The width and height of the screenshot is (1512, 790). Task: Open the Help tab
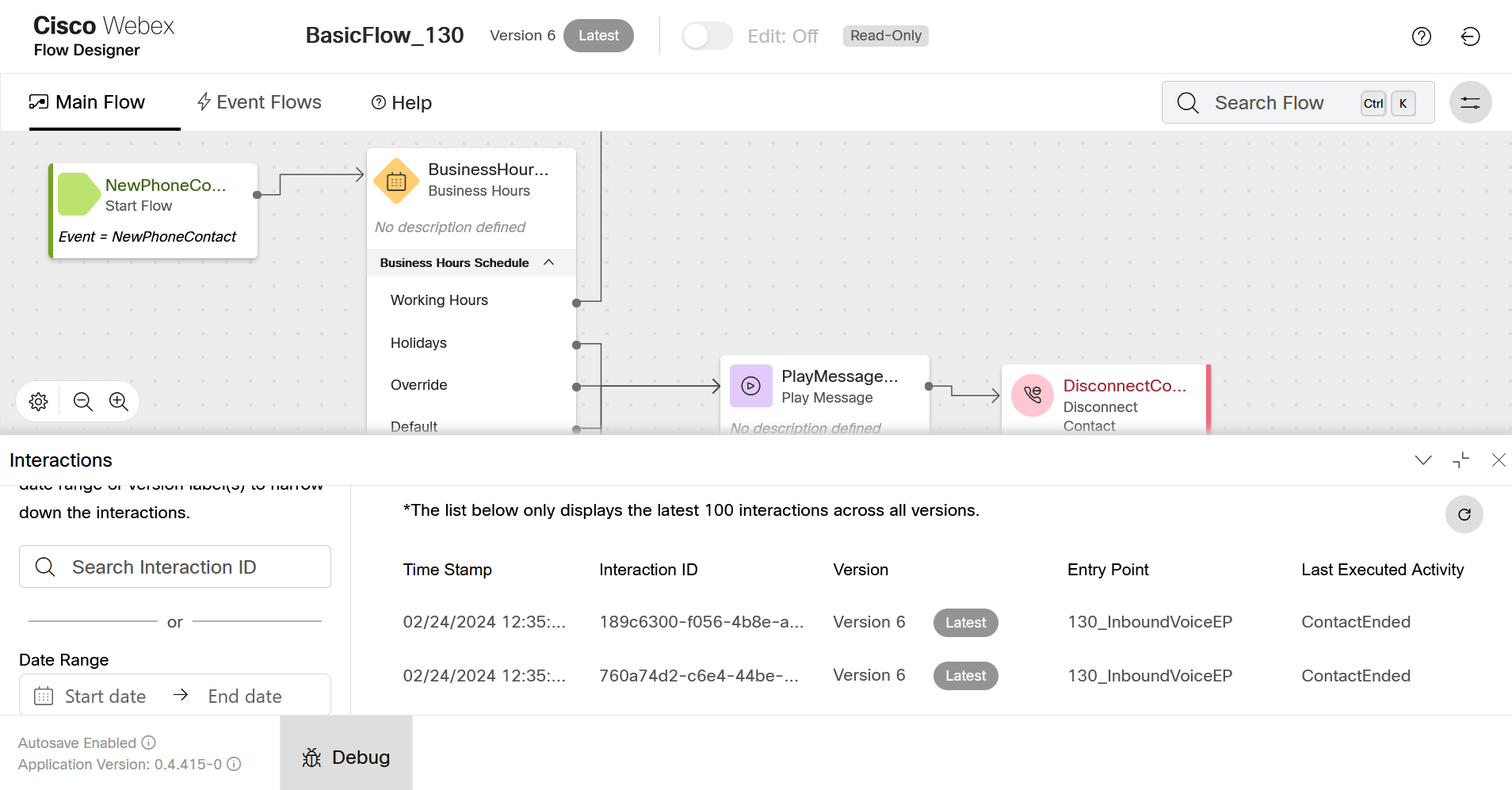402,102
